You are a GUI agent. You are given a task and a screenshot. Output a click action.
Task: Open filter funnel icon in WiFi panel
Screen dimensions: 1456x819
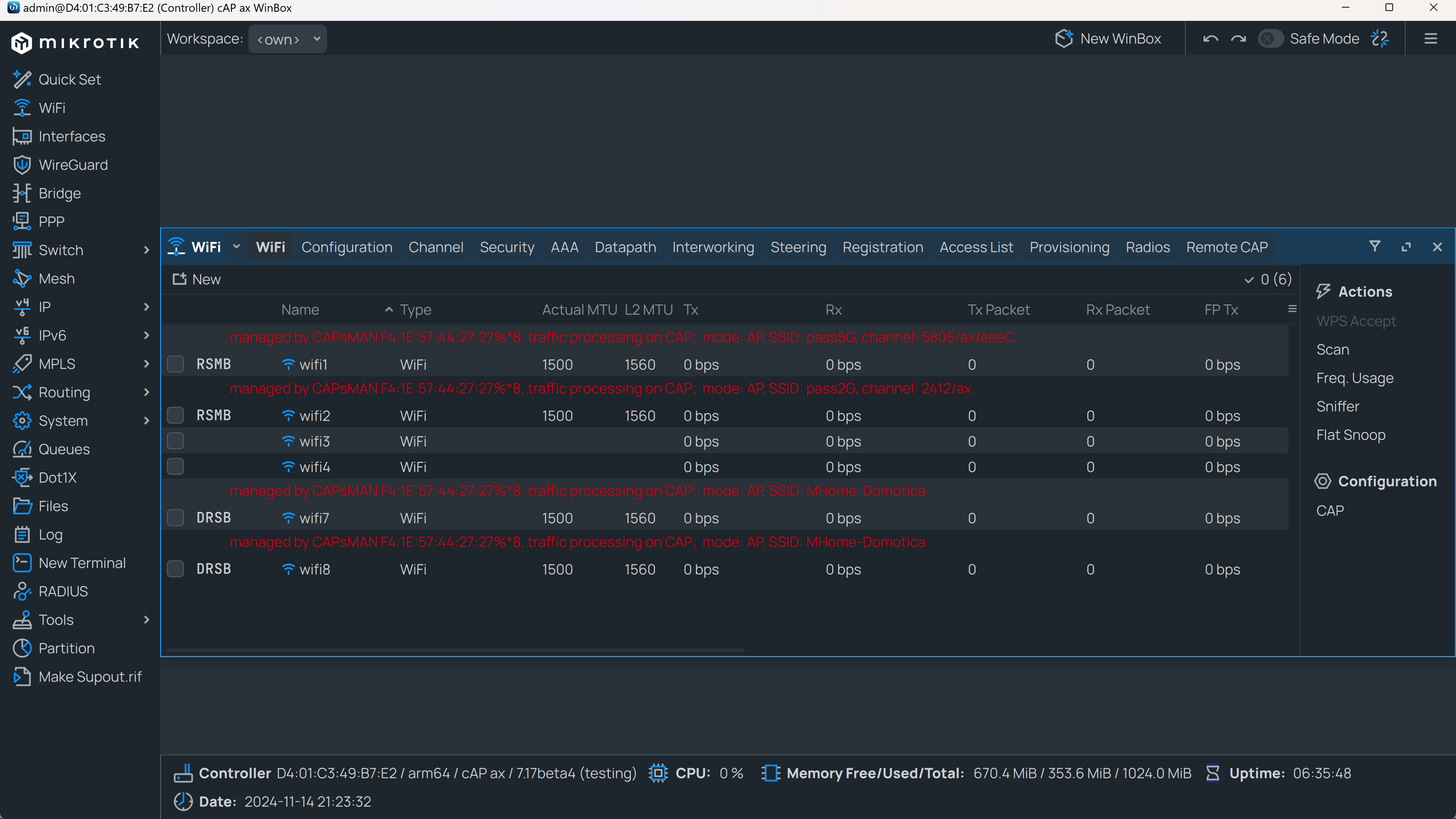[x=1374, y=246]
